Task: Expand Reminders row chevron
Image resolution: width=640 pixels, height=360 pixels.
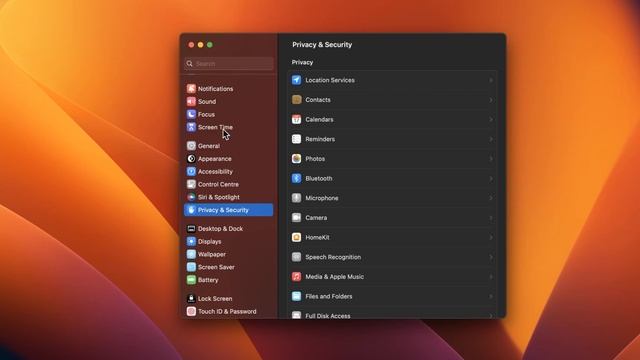Action: click(491, 139)
